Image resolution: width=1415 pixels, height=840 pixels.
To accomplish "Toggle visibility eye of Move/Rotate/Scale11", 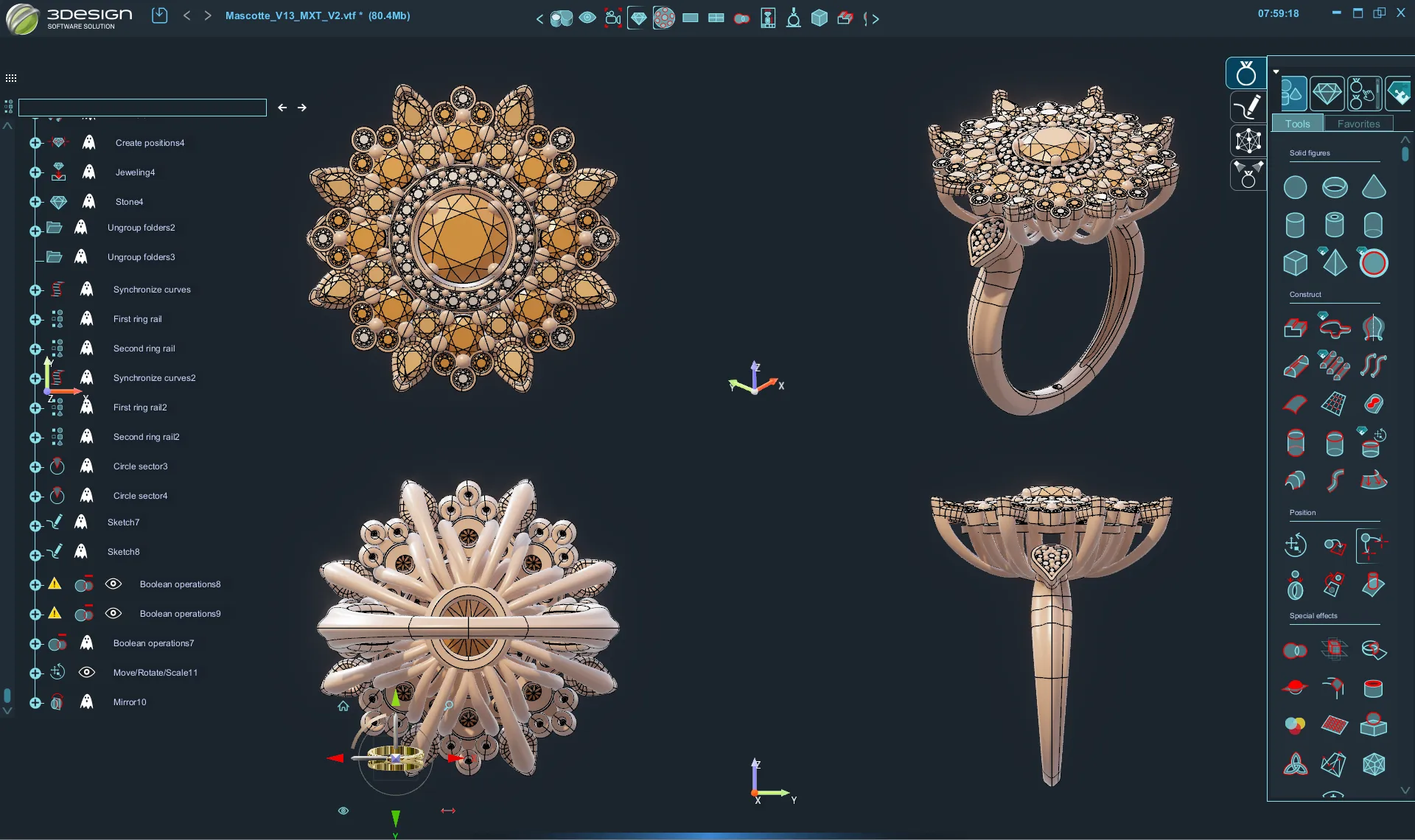I will (87, 672).
